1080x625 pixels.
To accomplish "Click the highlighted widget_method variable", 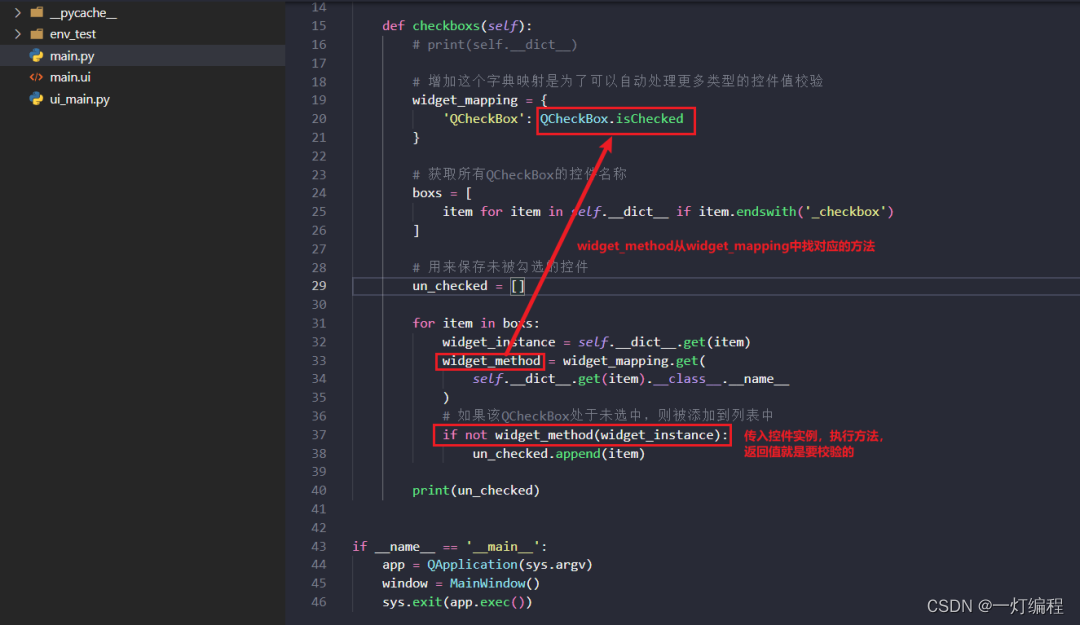I will 490,360.
